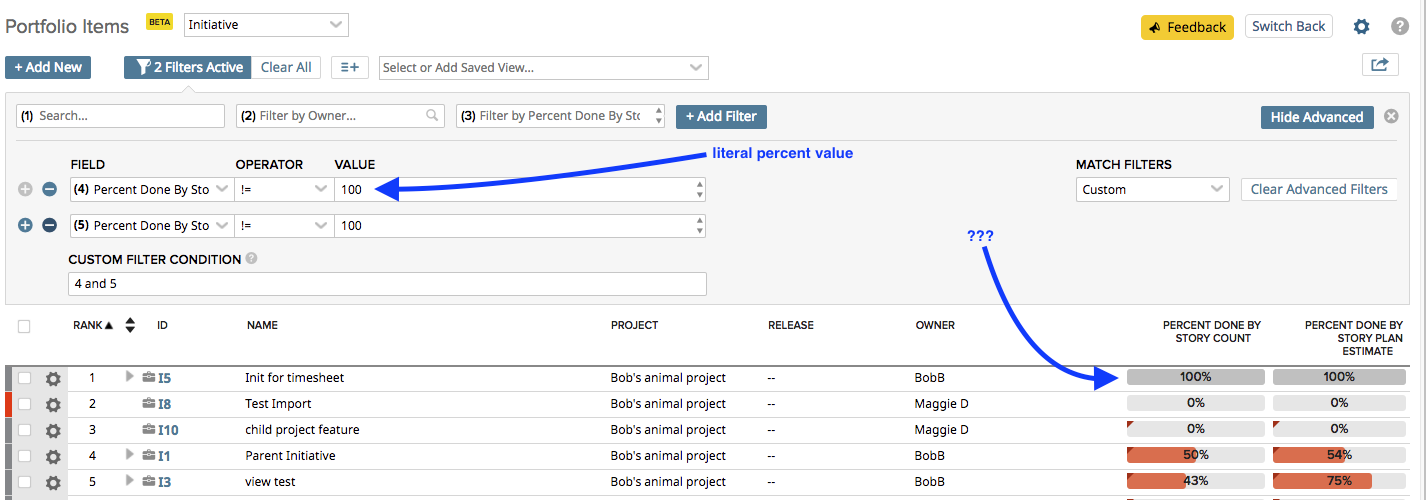
Task: Click the Clear Advanced Filters button
Action: pyautogui.click(x=1318, y=189)
